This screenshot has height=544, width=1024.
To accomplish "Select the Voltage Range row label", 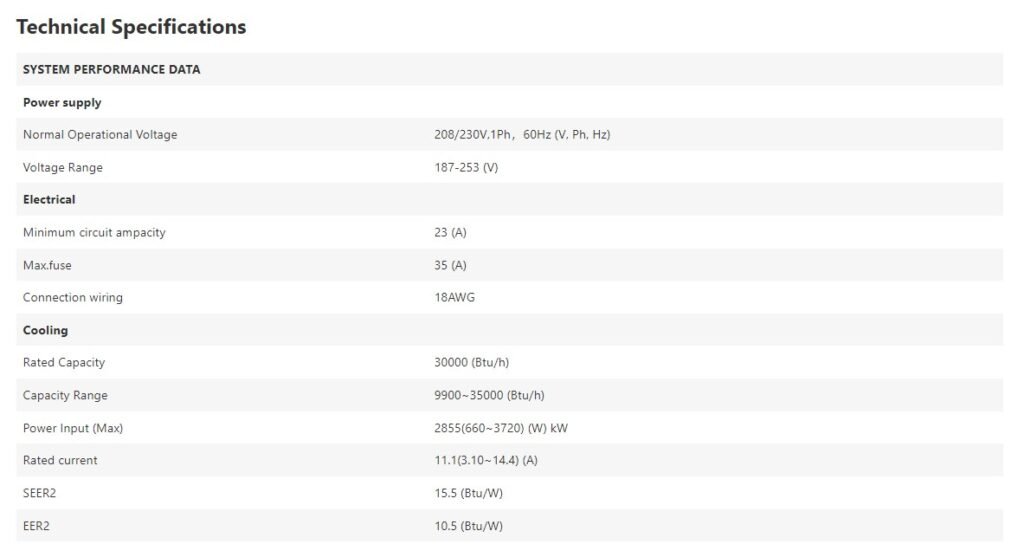I will (63, 167).
